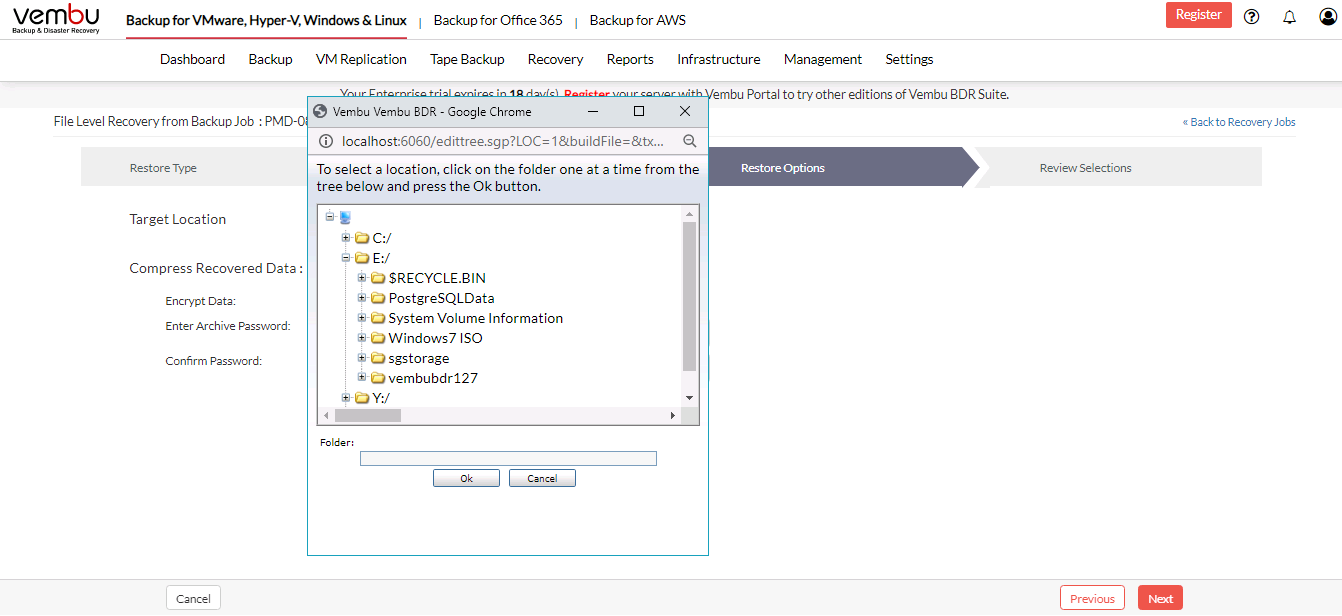This screenshot has width=1342, height=616.
Task: Open the help question mark icon
Action: coord(1251,16)
